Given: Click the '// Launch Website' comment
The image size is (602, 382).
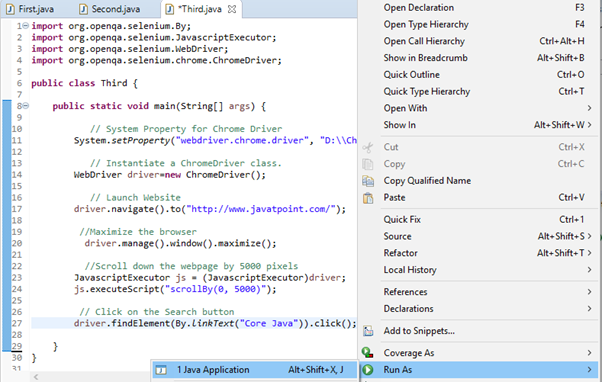Looking at the screenshot, I should (x=135, y=198).
